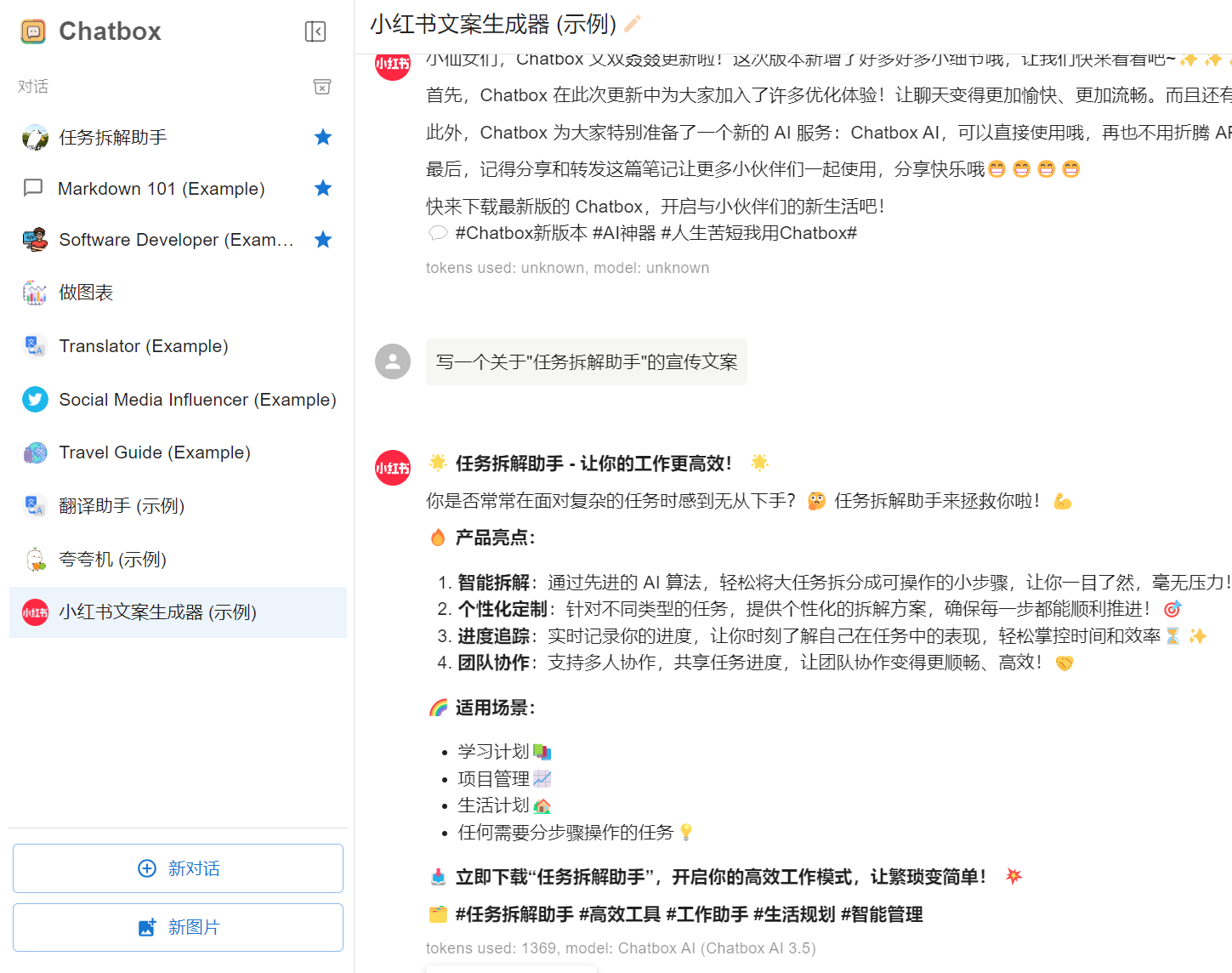Viewport: 1232px width, 973px height.
Task: Click the 'tokens used: 1369' text
Action: tap(621, 948)
